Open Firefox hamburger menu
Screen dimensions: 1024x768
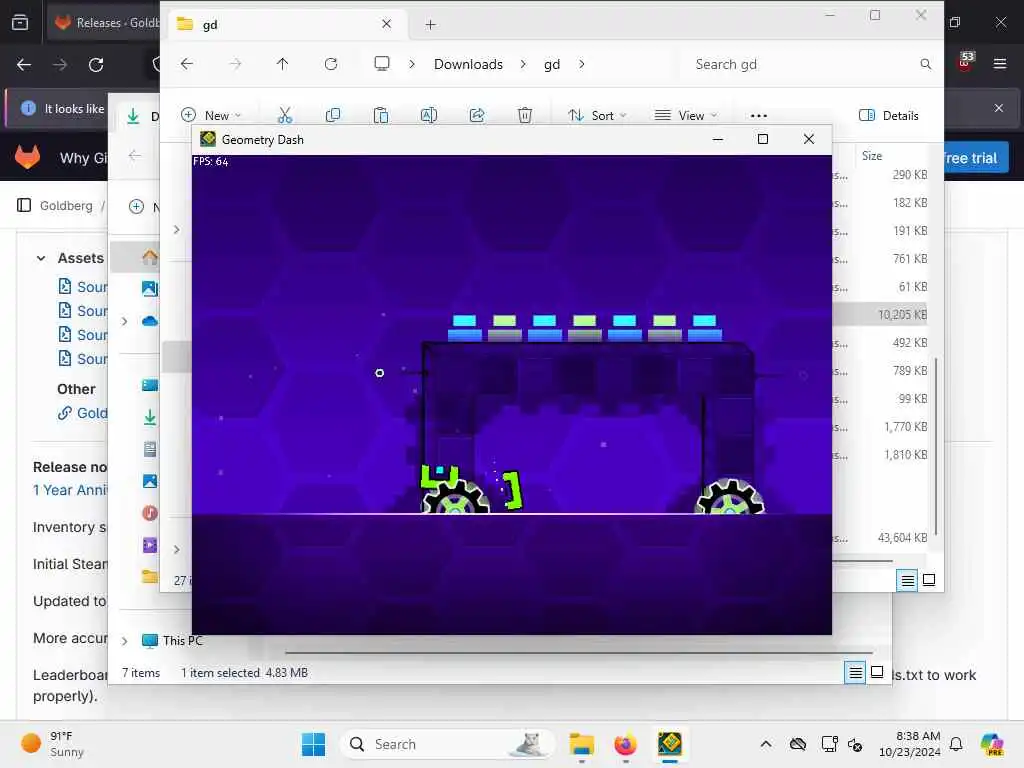pyautogui.click(x=999, y=64)
